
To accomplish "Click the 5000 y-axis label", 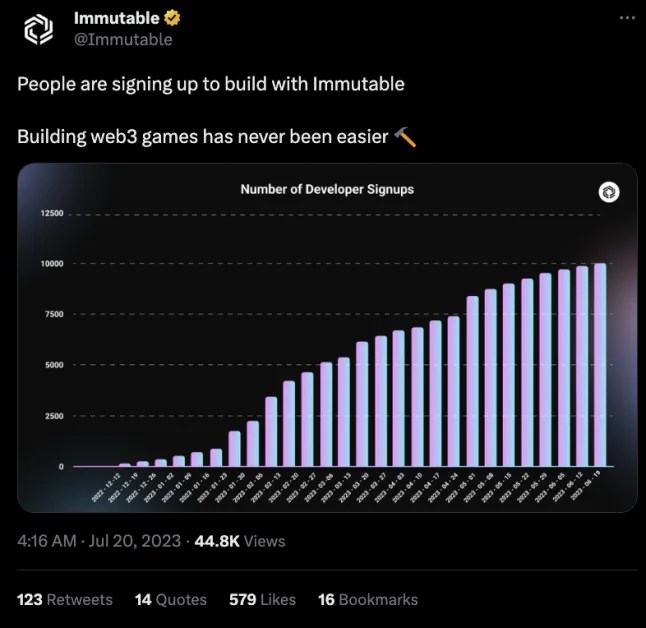I will (x=52, y=365).
